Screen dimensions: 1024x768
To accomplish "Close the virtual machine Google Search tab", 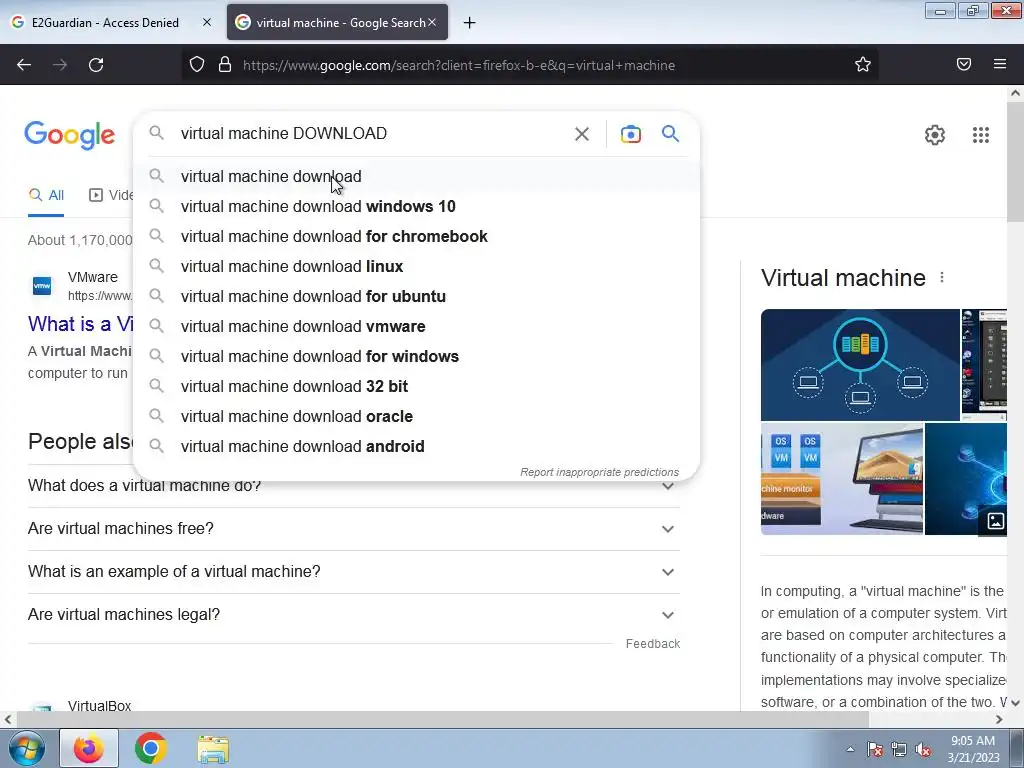I will coord(432,22).
